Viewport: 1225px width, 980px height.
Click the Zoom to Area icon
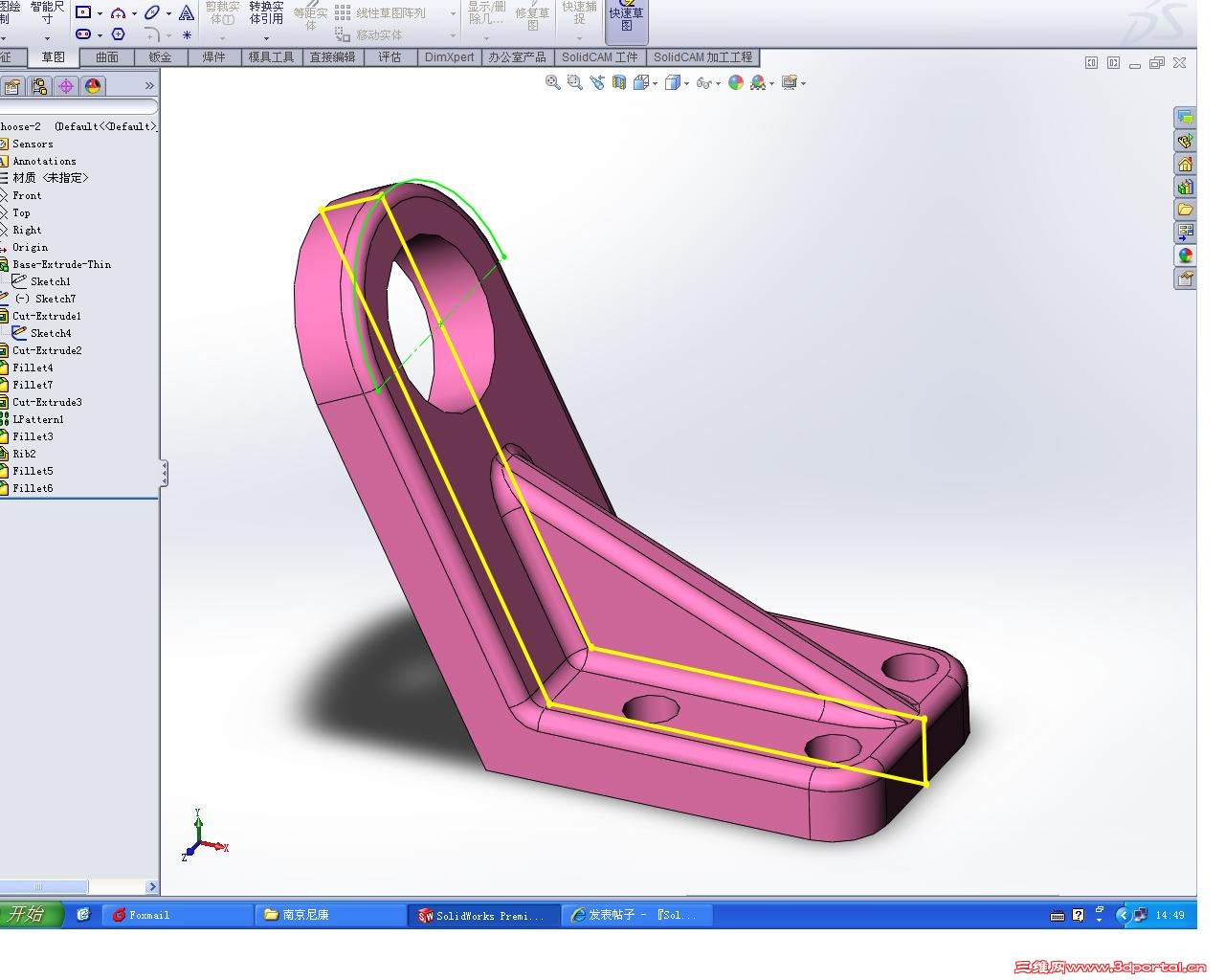point(574,83)
